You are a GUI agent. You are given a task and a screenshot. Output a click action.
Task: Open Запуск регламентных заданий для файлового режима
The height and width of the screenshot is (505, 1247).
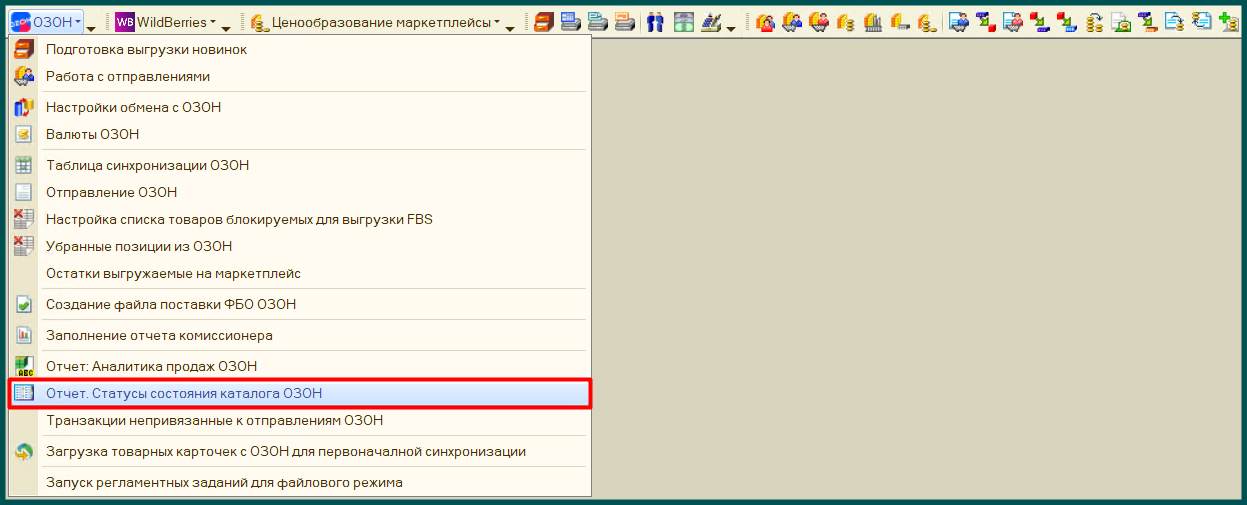tap(300, 482)
